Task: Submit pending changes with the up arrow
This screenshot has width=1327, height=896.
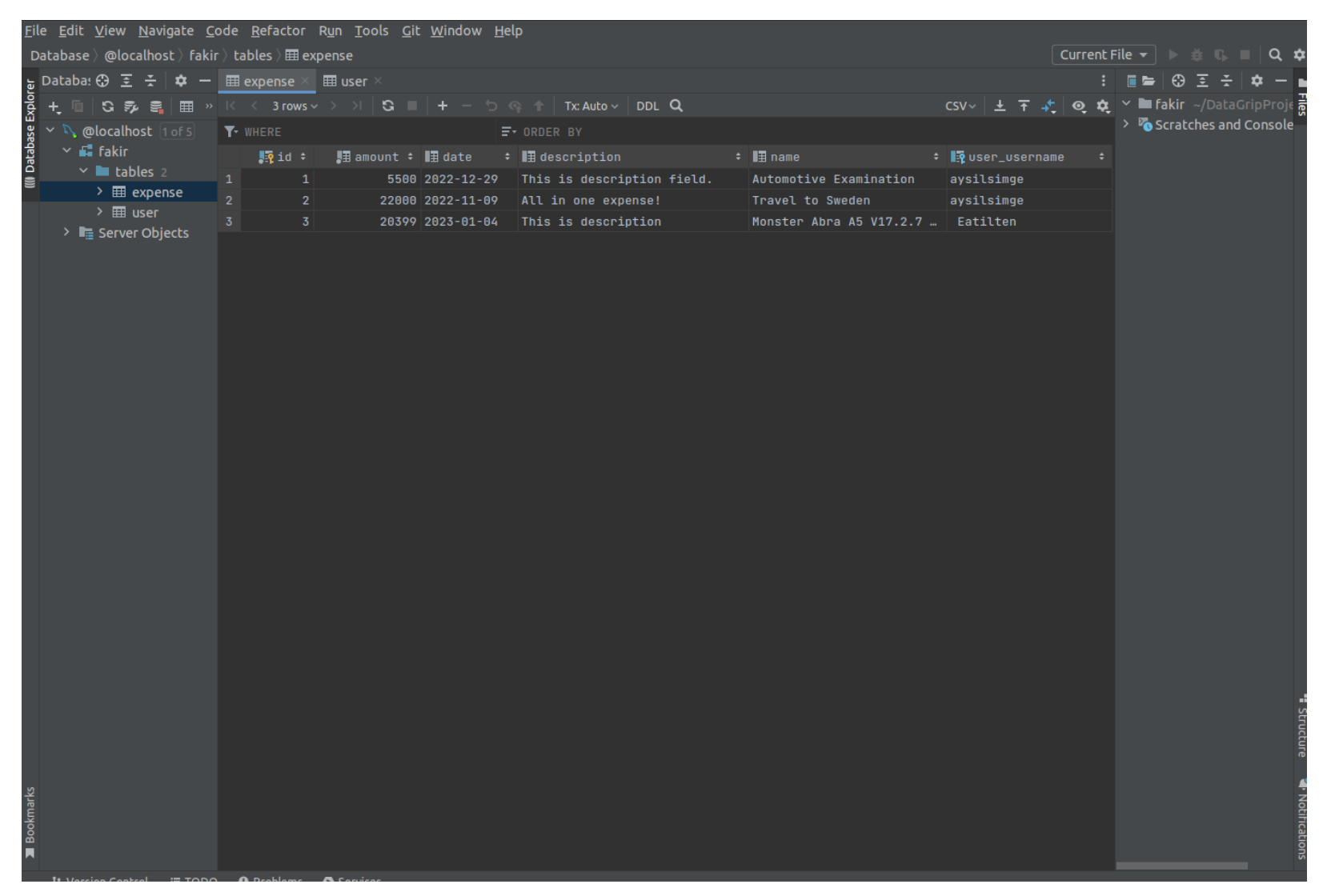Action: 539,106
